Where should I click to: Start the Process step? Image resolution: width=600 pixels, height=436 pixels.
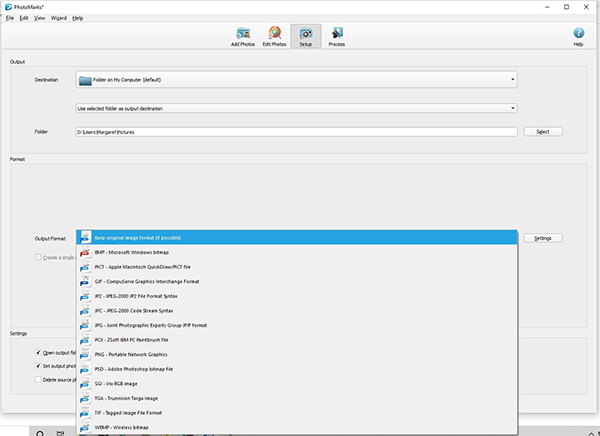[336, 36]
